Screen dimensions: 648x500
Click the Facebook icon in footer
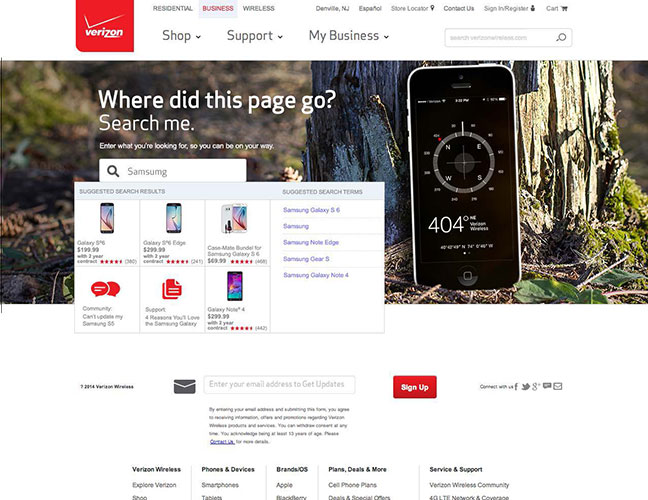click(516, 387)
